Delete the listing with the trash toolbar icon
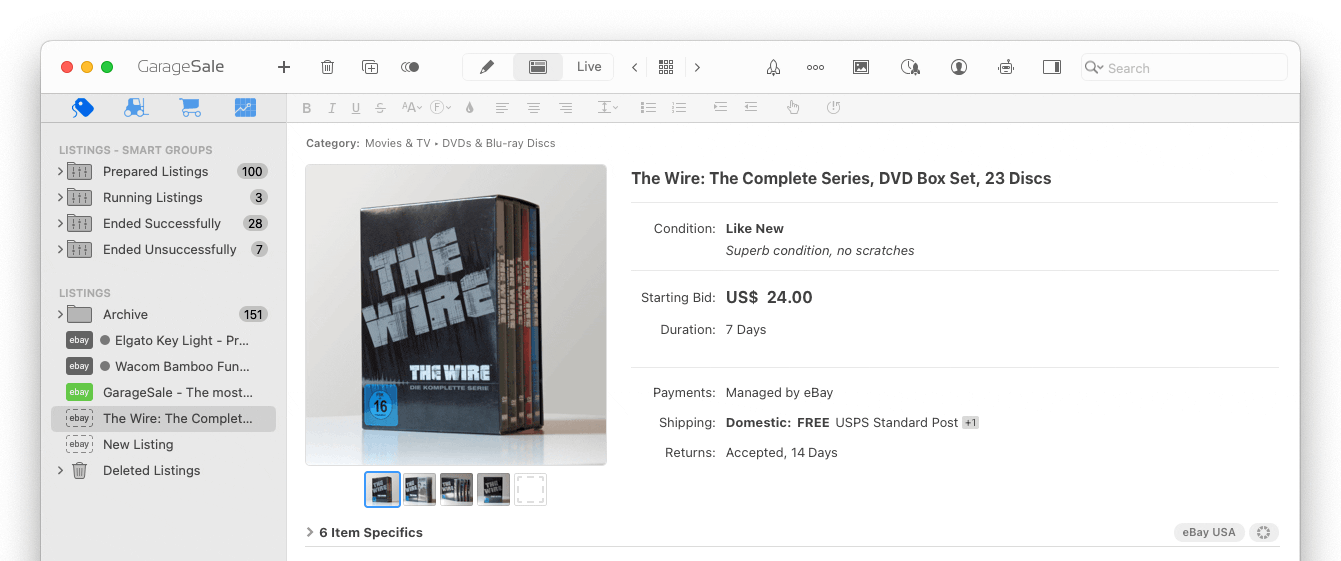This screenshot has height=561, width=1341. [x=327, y=67]
